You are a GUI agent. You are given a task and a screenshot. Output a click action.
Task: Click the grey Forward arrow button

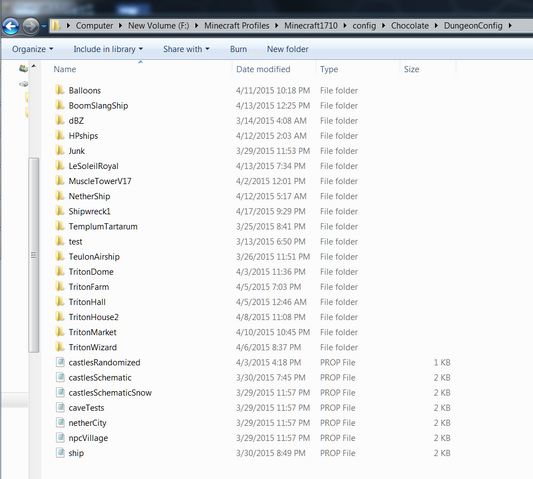pos(31,26)
